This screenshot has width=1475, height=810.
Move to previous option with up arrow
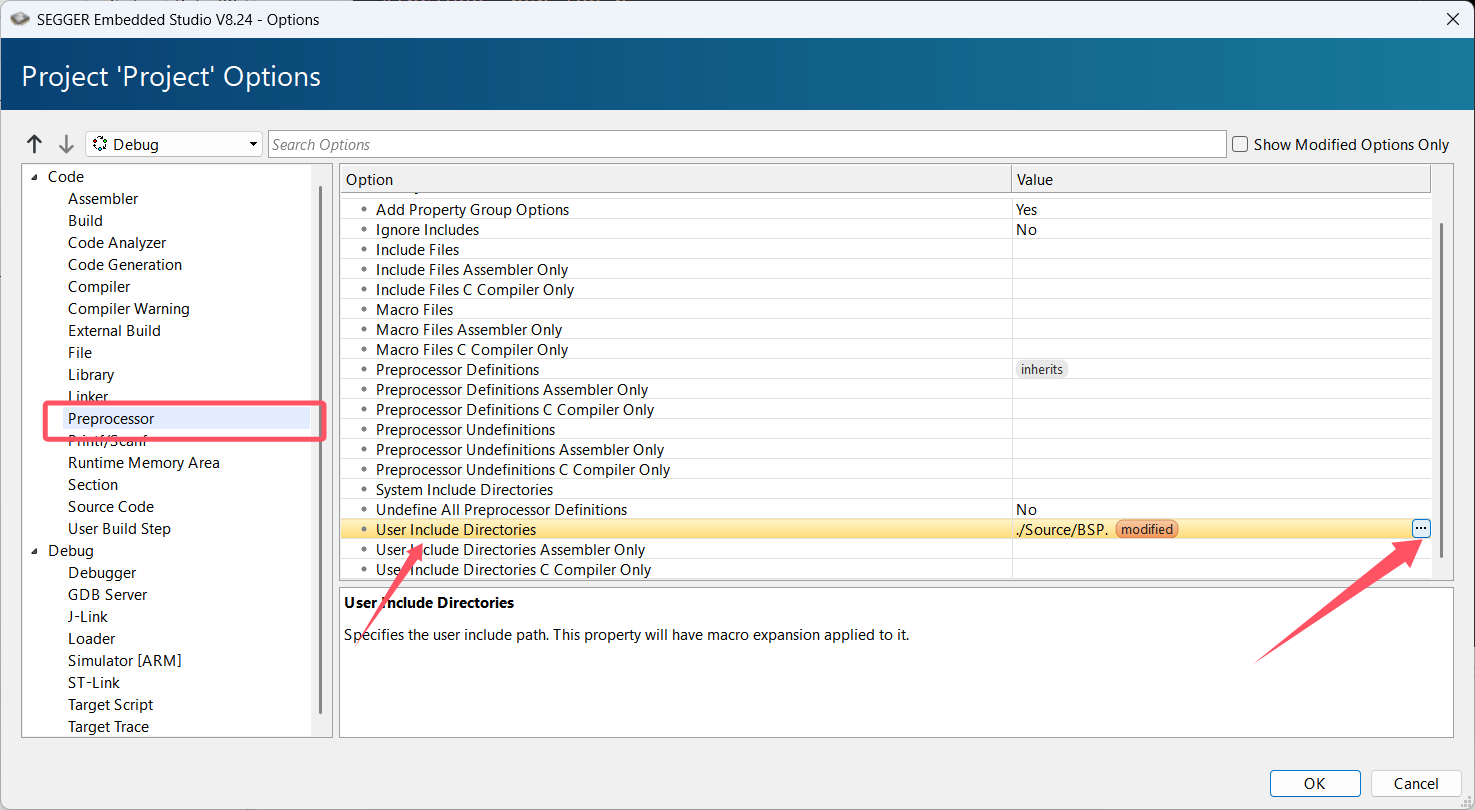pyautogui.click(x=35, y=144)
